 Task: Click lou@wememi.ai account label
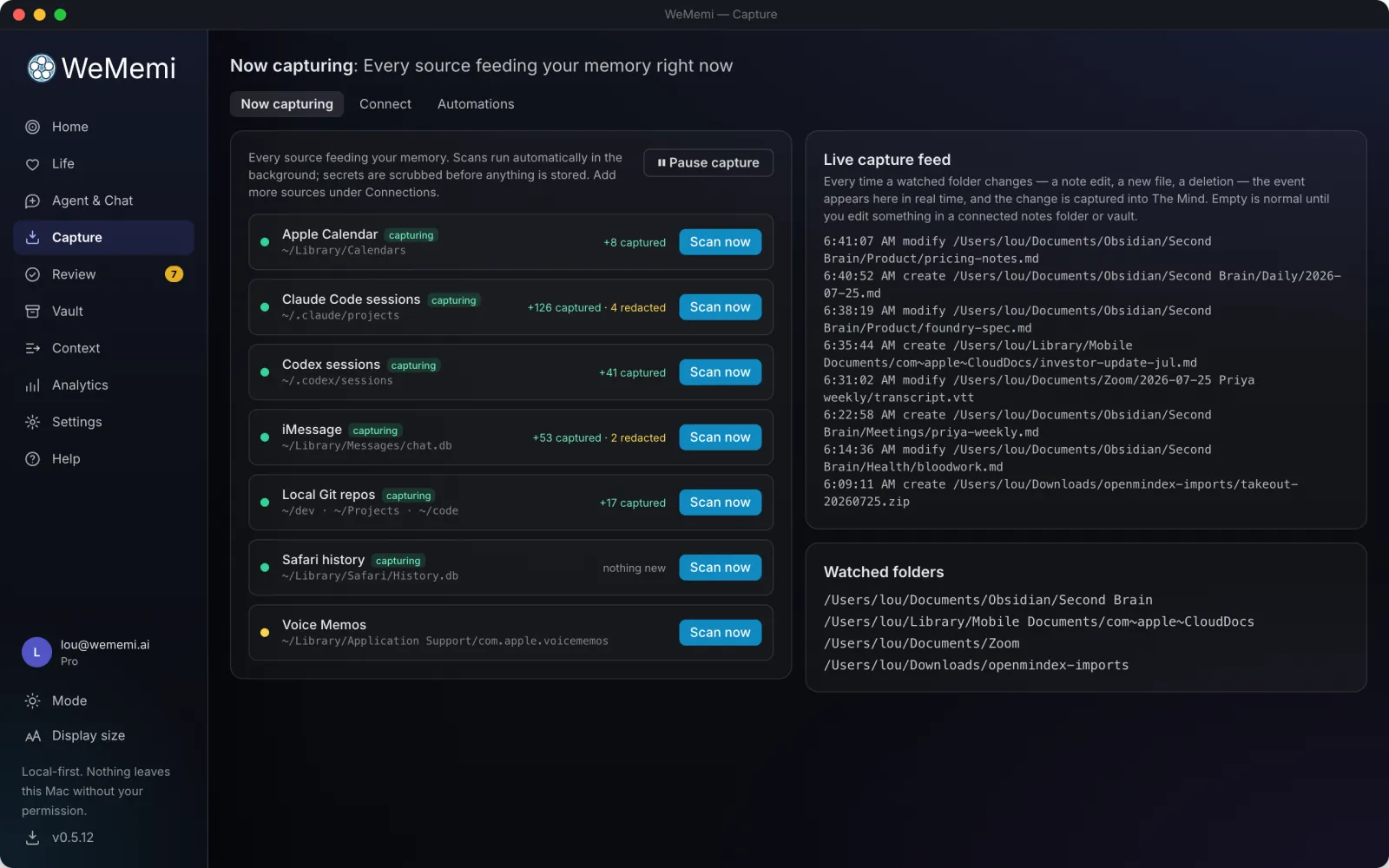(105, 645)
